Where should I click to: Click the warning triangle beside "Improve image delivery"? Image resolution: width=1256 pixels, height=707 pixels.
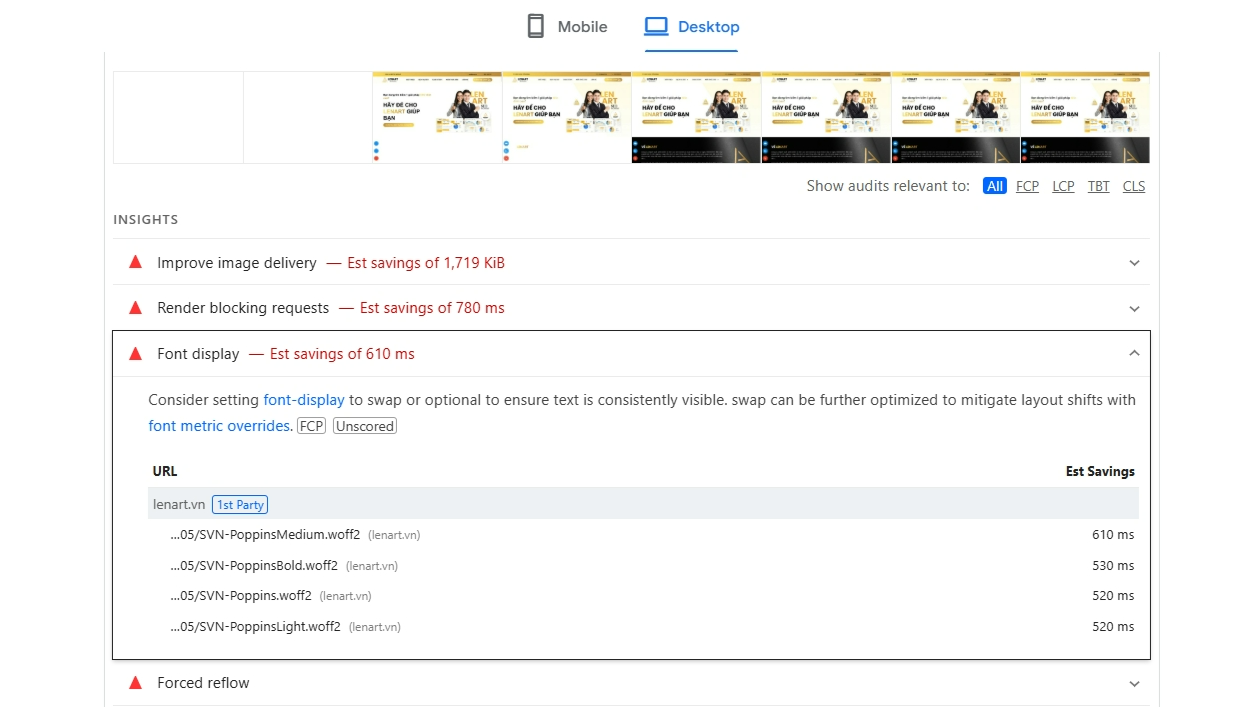coord(135,262)
